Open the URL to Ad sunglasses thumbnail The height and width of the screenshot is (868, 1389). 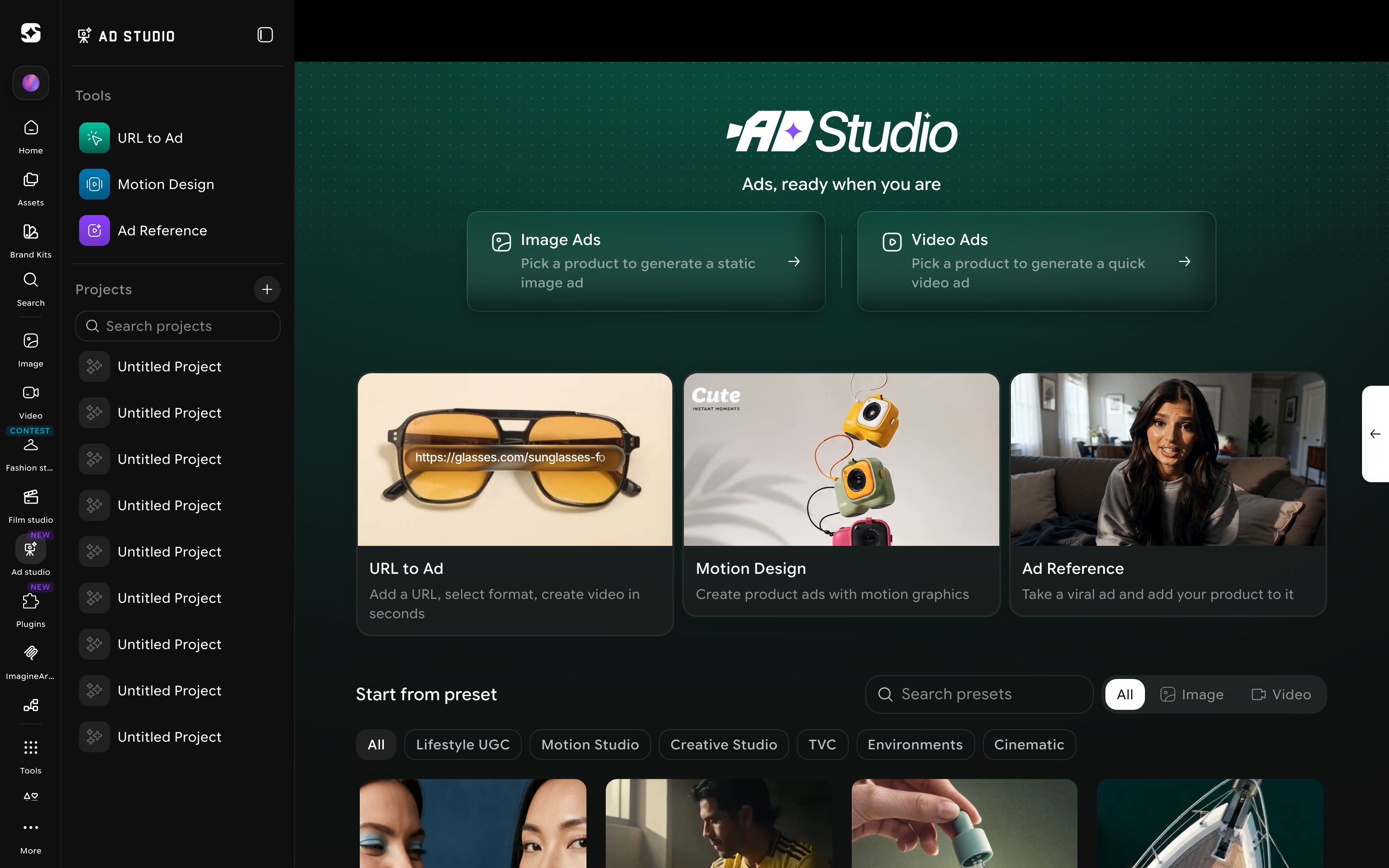(x=515, y=459)
